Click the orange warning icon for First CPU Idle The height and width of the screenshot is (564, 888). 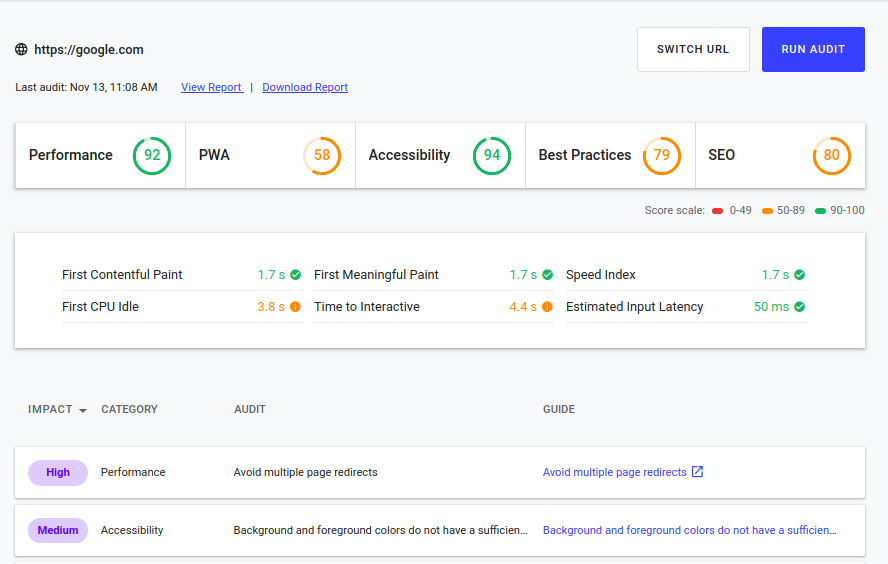pyautogui.click(x=295, y=307)
